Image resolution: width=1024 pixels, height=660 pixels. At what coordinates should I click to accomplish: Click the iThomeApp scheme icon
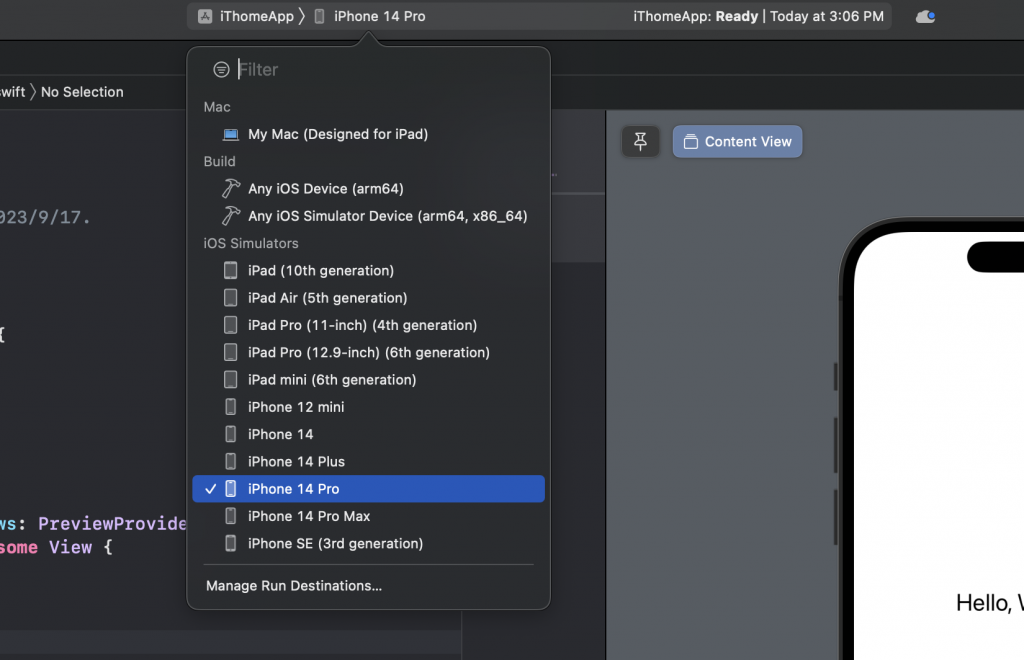205,16
